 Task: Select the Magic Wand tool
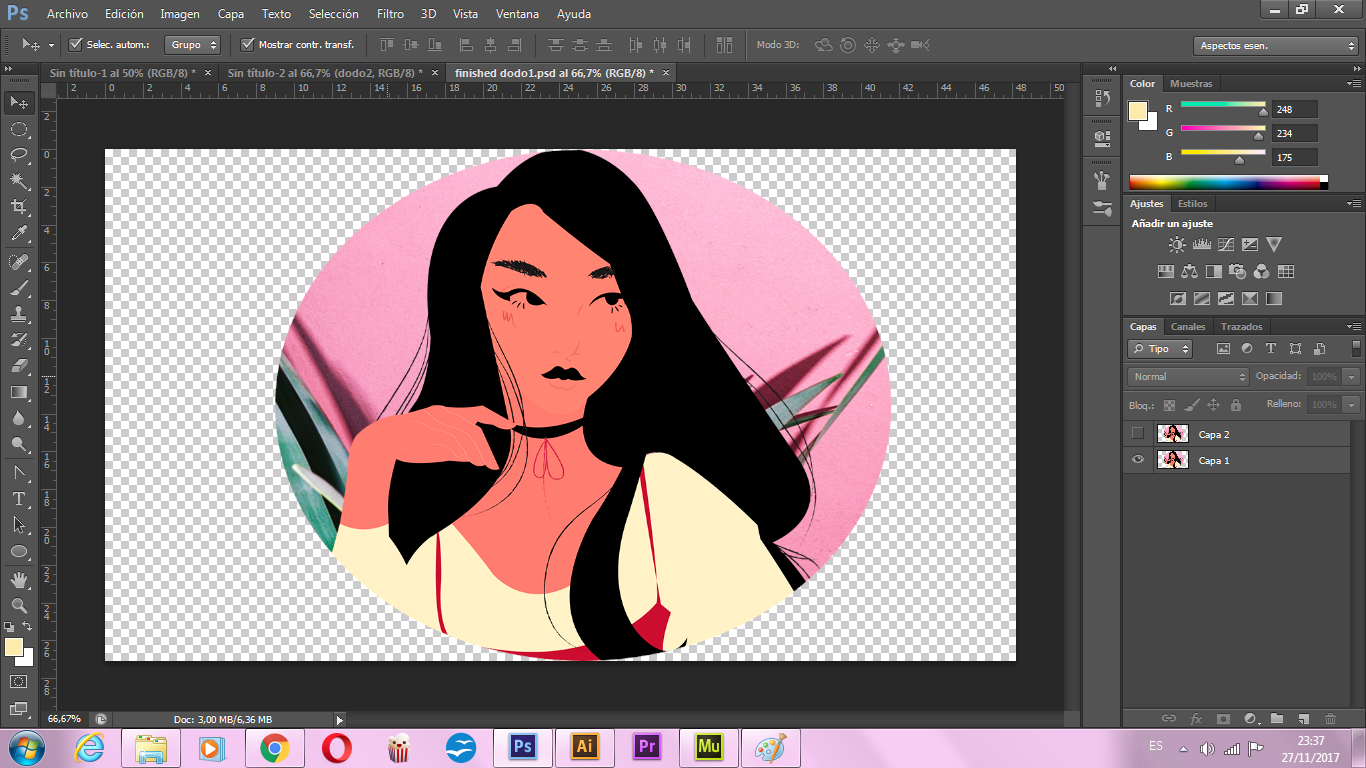19,181
